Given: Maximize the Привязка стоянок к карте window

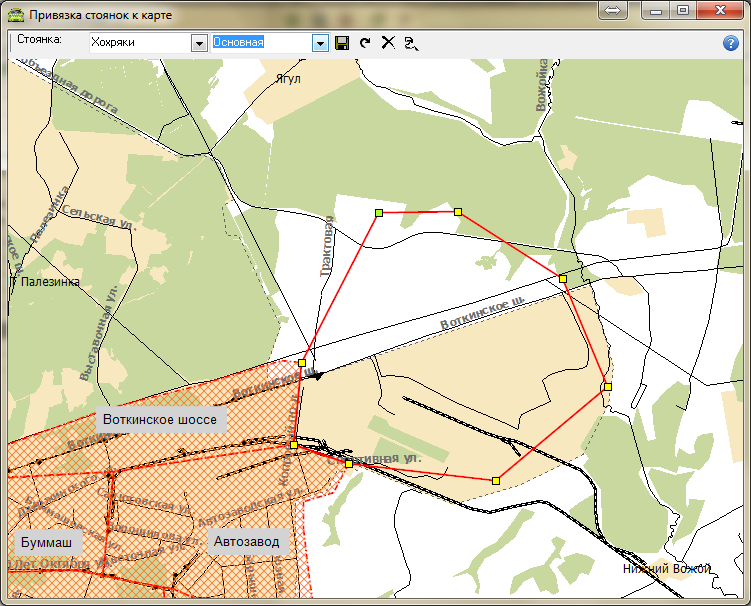Looking at the screenshot, I should click(x=684, y=10).
